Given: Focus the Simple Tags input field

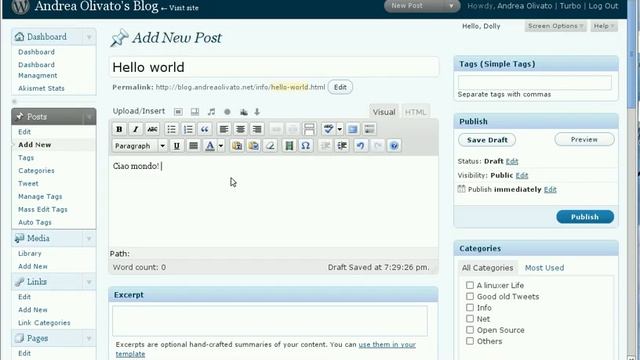Looking at the screenshot, I should (535, 82).
